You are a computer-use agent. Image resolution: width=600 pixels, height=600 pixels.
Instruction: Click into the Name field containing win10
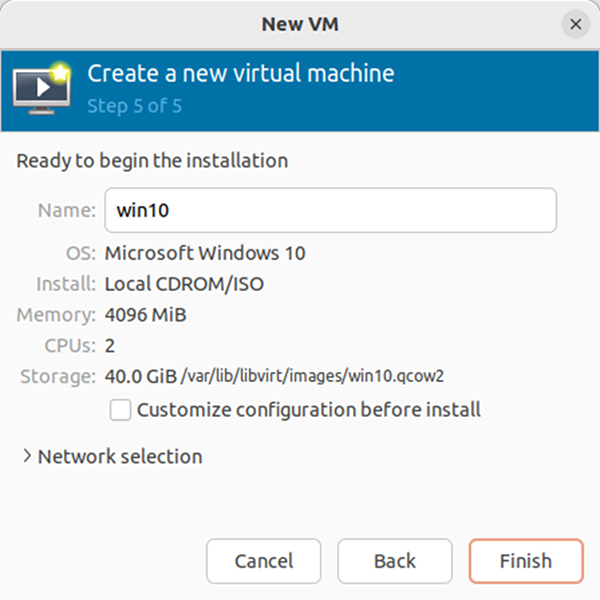point(331,210)
